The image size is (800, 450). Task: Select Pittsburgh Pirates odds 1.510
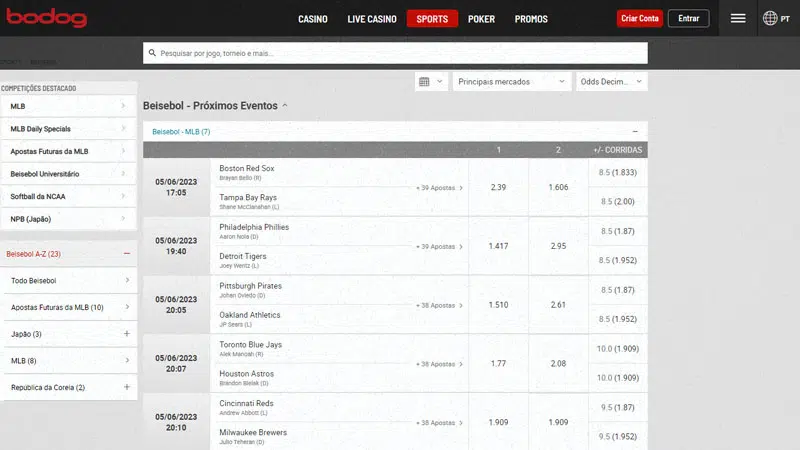(498, 305)
